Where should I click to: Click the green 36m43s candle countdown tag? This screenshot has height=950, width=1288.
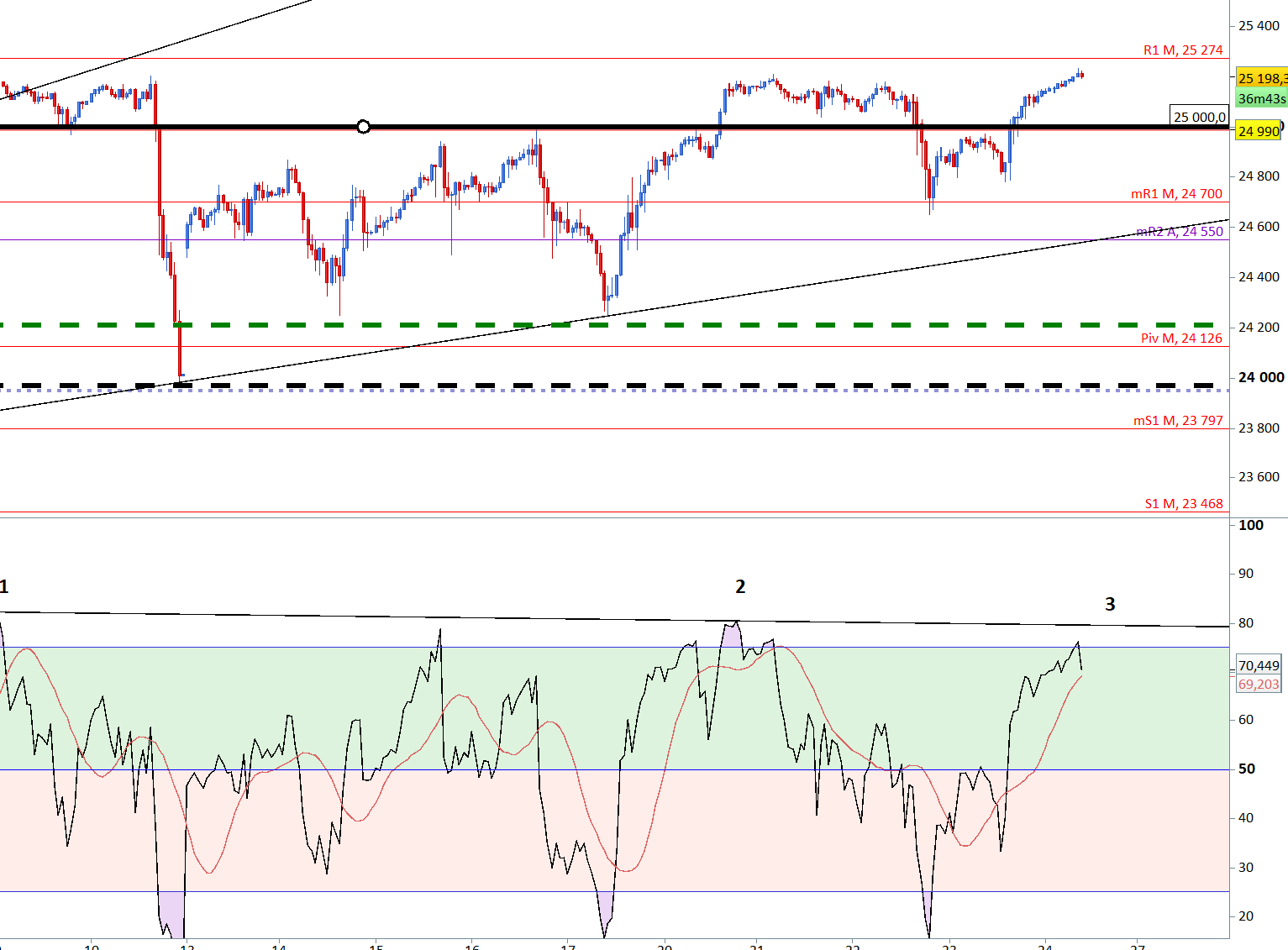point(1261,98)
